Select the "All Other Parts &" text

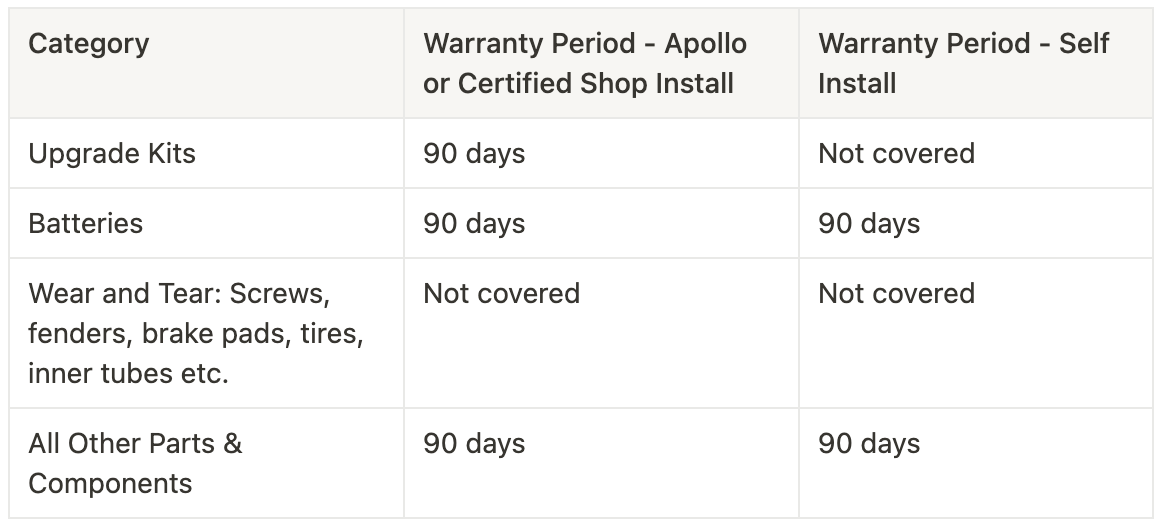(135, 444)
